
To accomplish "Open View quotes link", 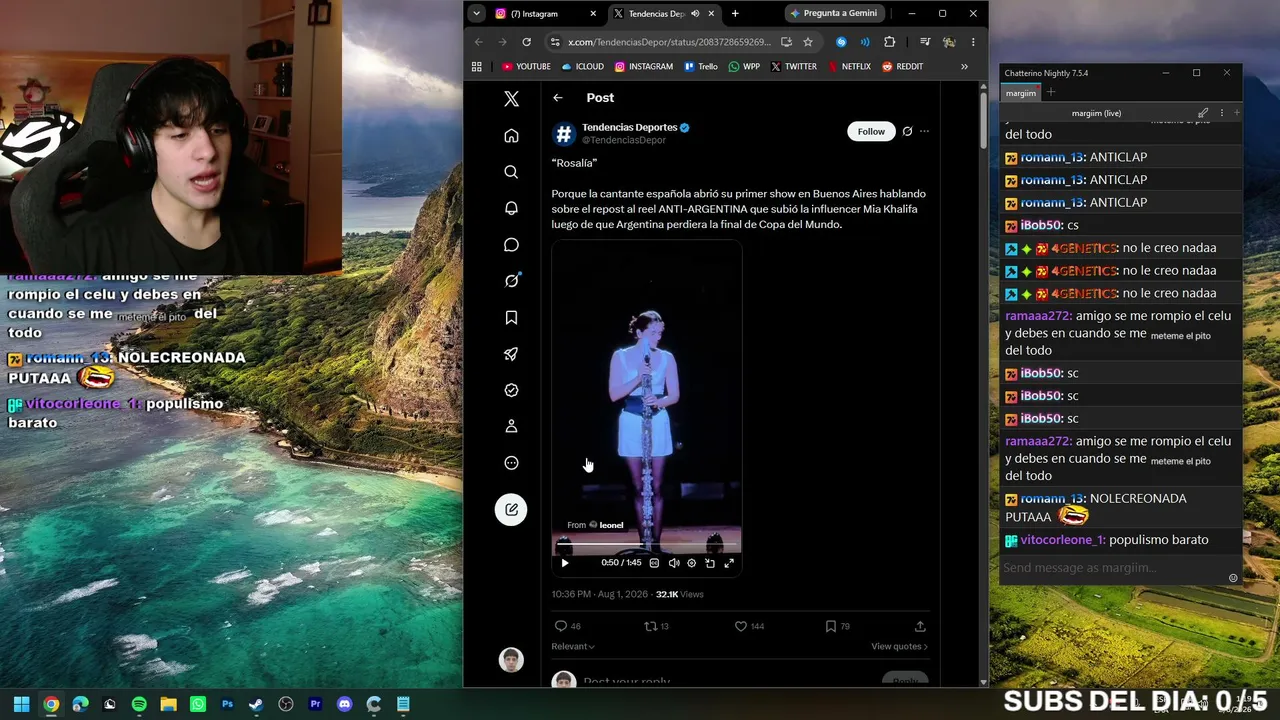I will [899, 646].
